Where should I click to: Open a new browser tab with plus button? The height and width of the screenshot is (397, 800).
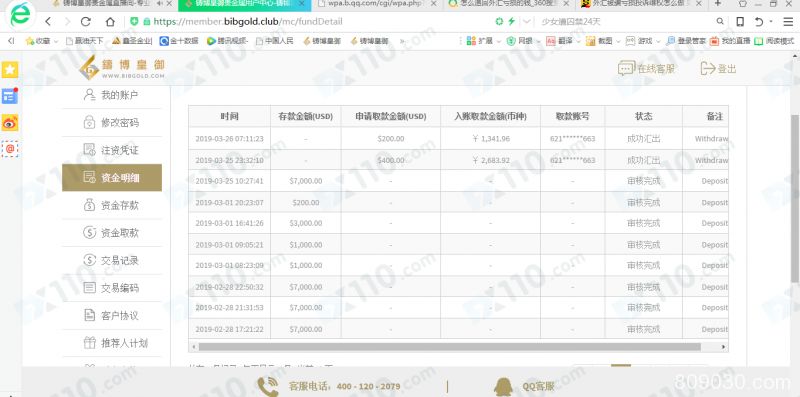(718, 4)
